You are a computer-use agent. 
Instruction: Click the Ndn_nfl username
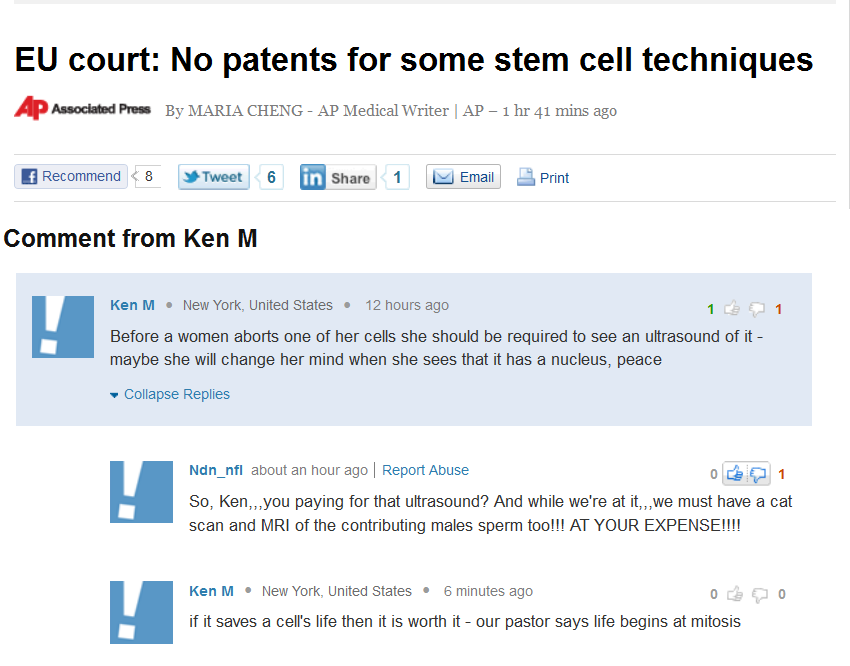coord(216,470)
